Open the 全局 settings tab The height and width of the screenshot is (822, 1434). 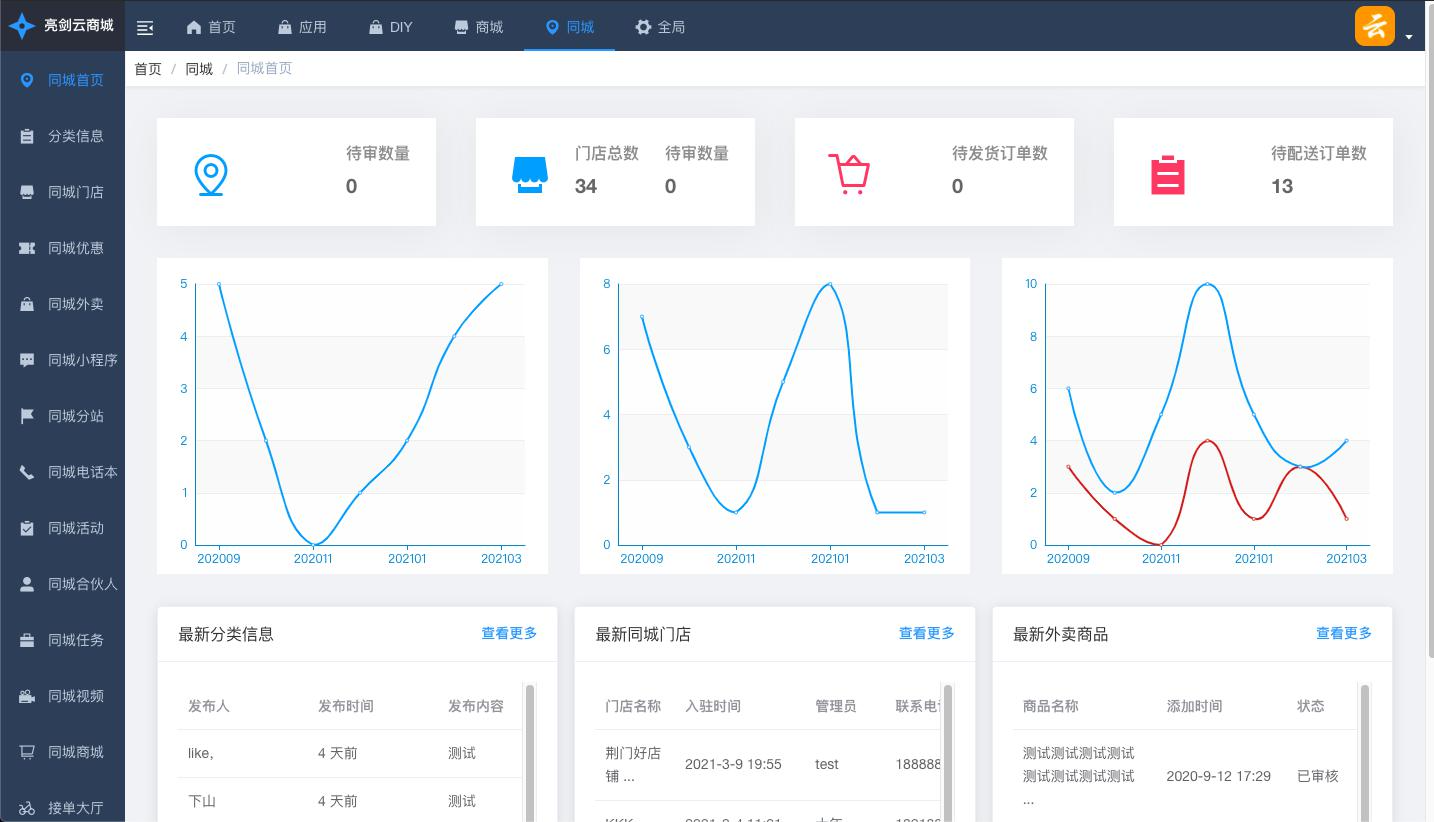click(660, 27)
